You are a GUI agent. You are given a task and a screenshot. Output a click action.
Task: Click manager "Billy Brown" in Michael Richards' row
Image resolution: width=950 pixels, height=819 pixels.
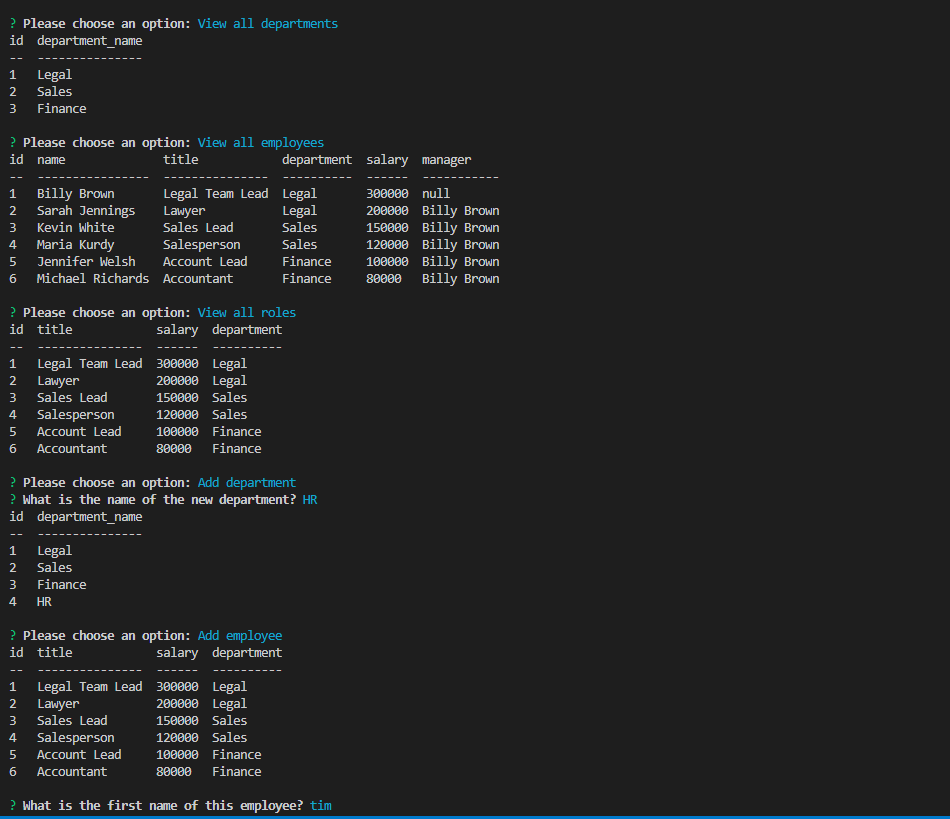tap(460, 279)
